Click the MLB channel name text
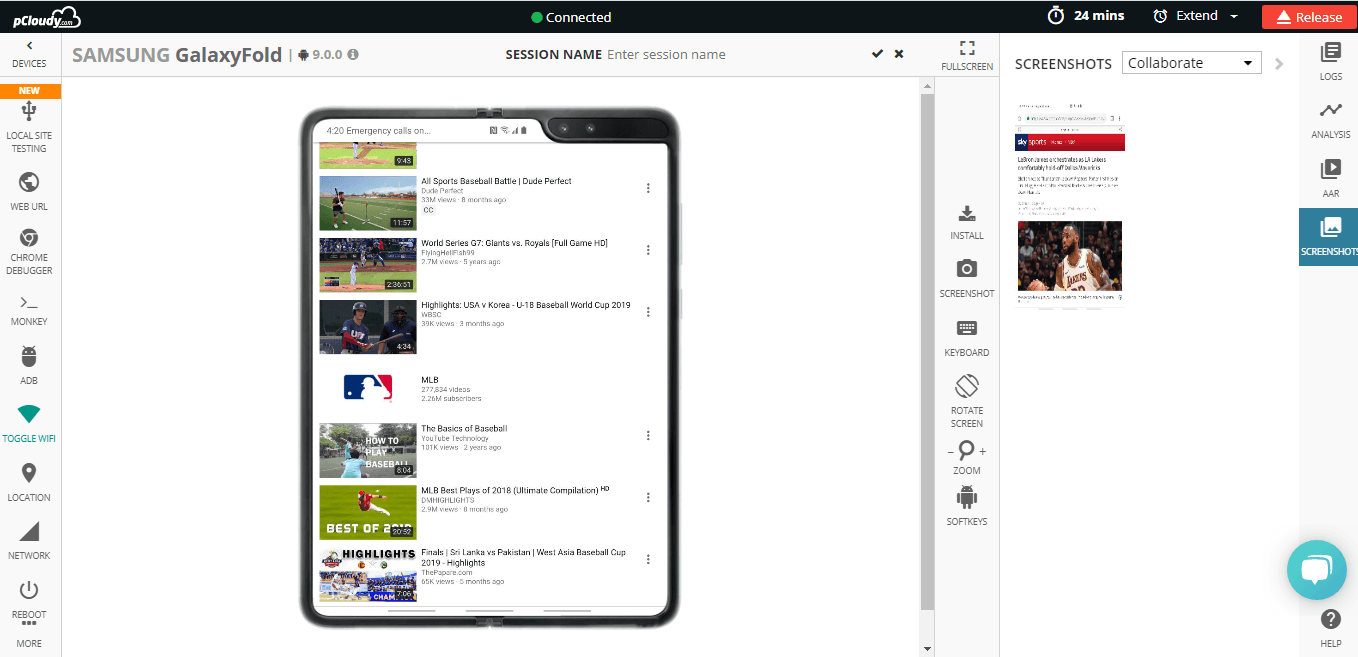The image size is (1358, 657). 430,380
